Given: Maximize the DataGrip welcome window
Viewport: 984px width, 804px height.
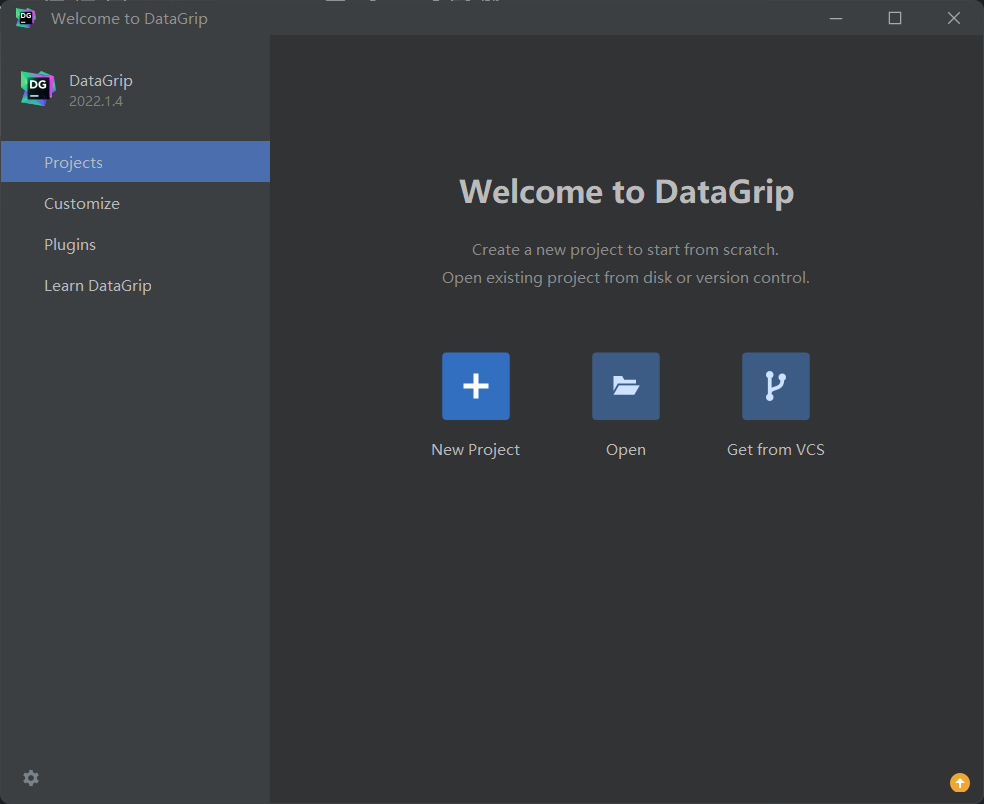Looking at the screenshot, I should [x=895, y=18].
